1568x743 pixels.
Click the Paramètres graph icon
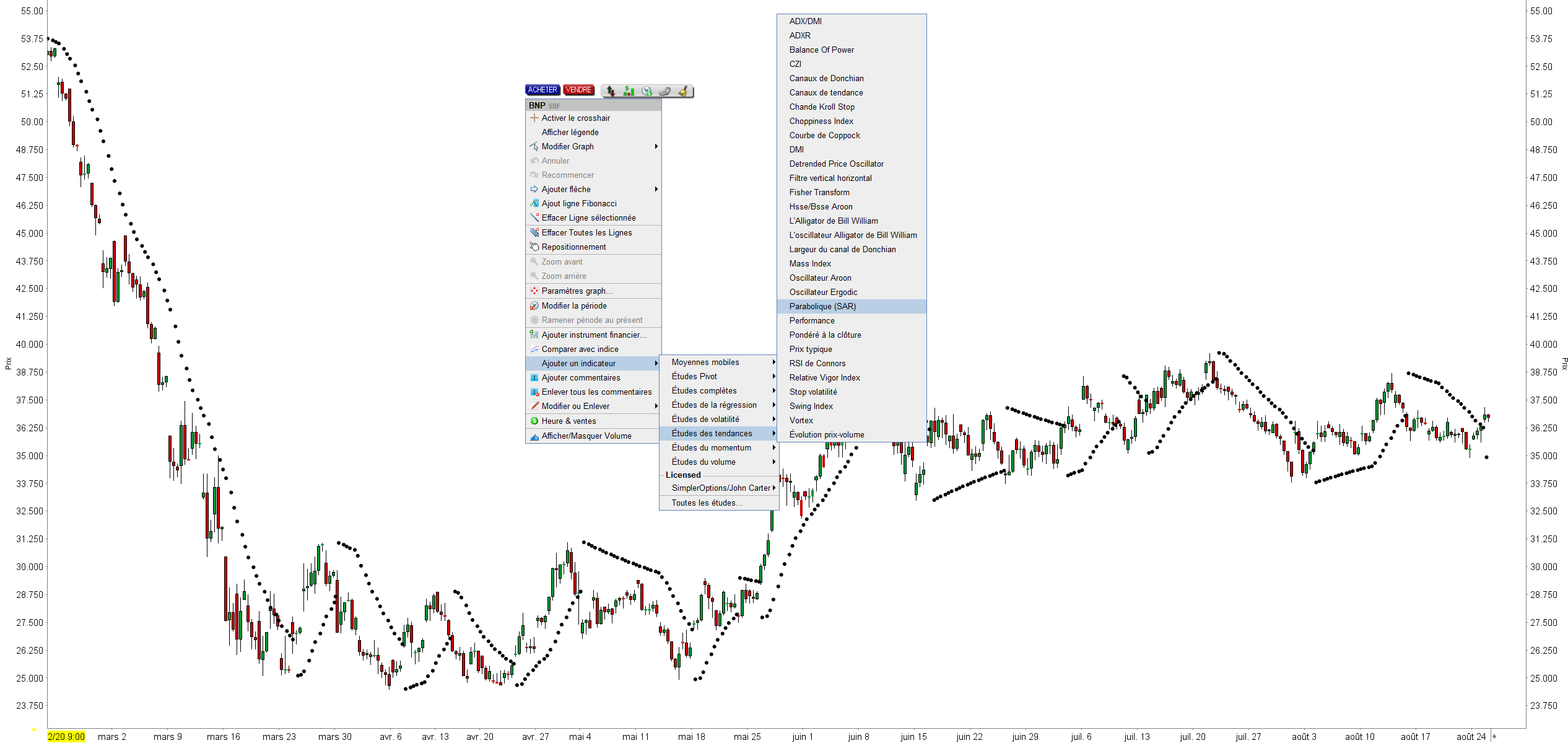coord(534,291)
